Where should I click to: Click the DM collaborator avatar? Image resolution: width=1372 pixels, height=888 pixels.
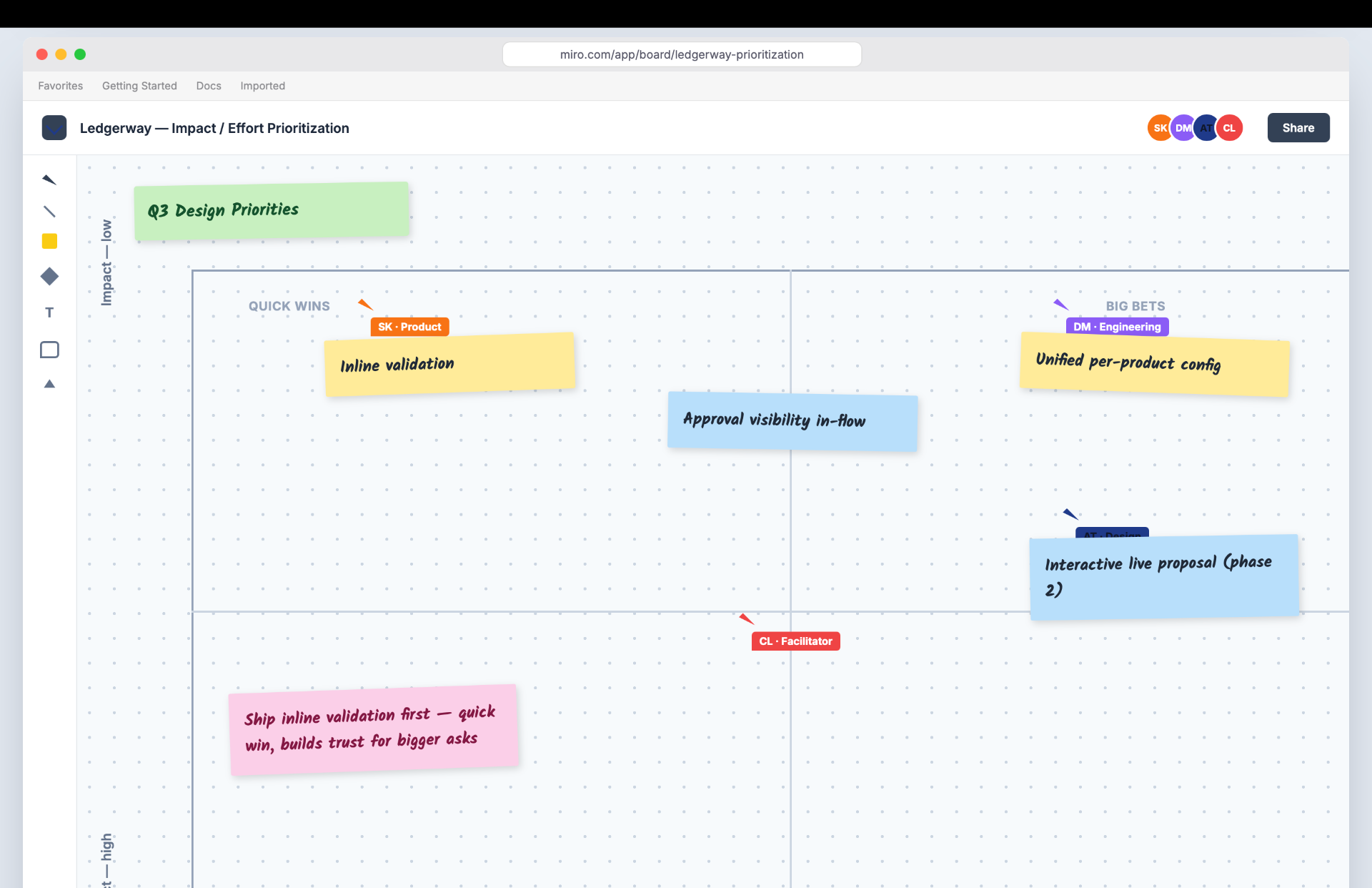(1183, 128)
